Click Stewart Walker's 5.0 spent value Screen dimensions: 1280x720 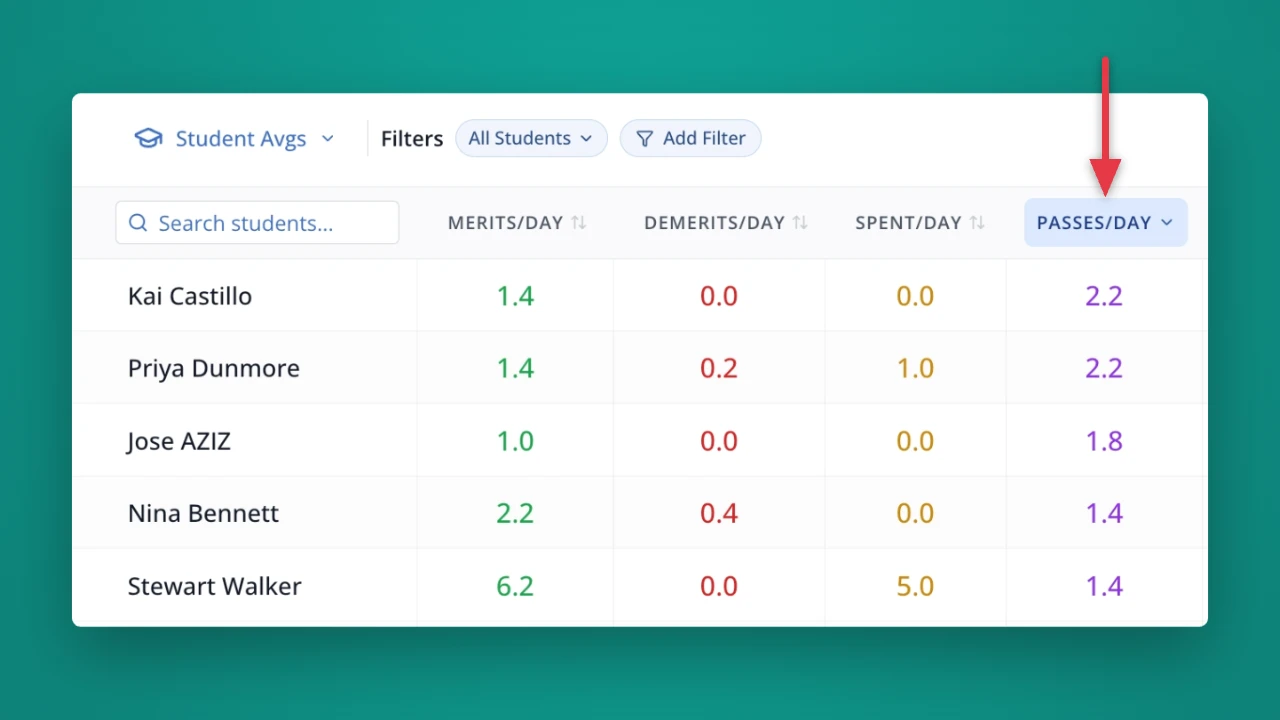pyautogui.click(x=915, y=586)
